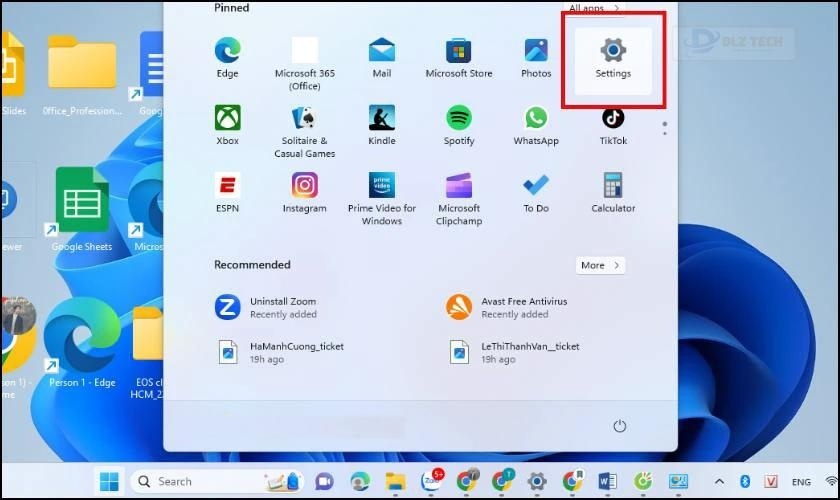840x500 pixels.
Task: Open Settings from the pinned apps
Action: (613, 60)
